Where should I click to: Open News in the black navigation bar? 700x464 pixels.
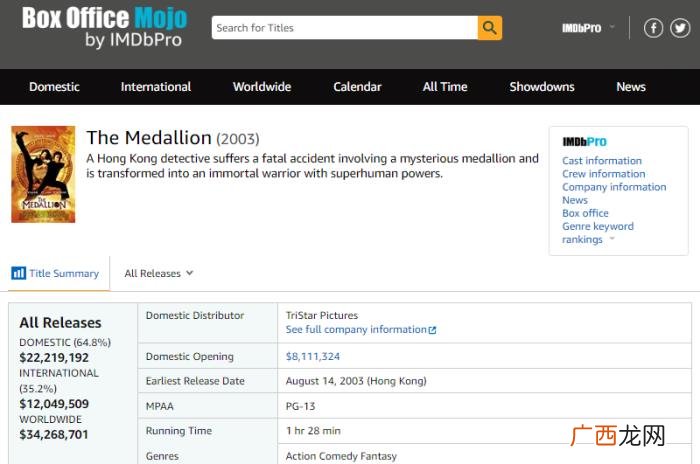tap(631, 87)
